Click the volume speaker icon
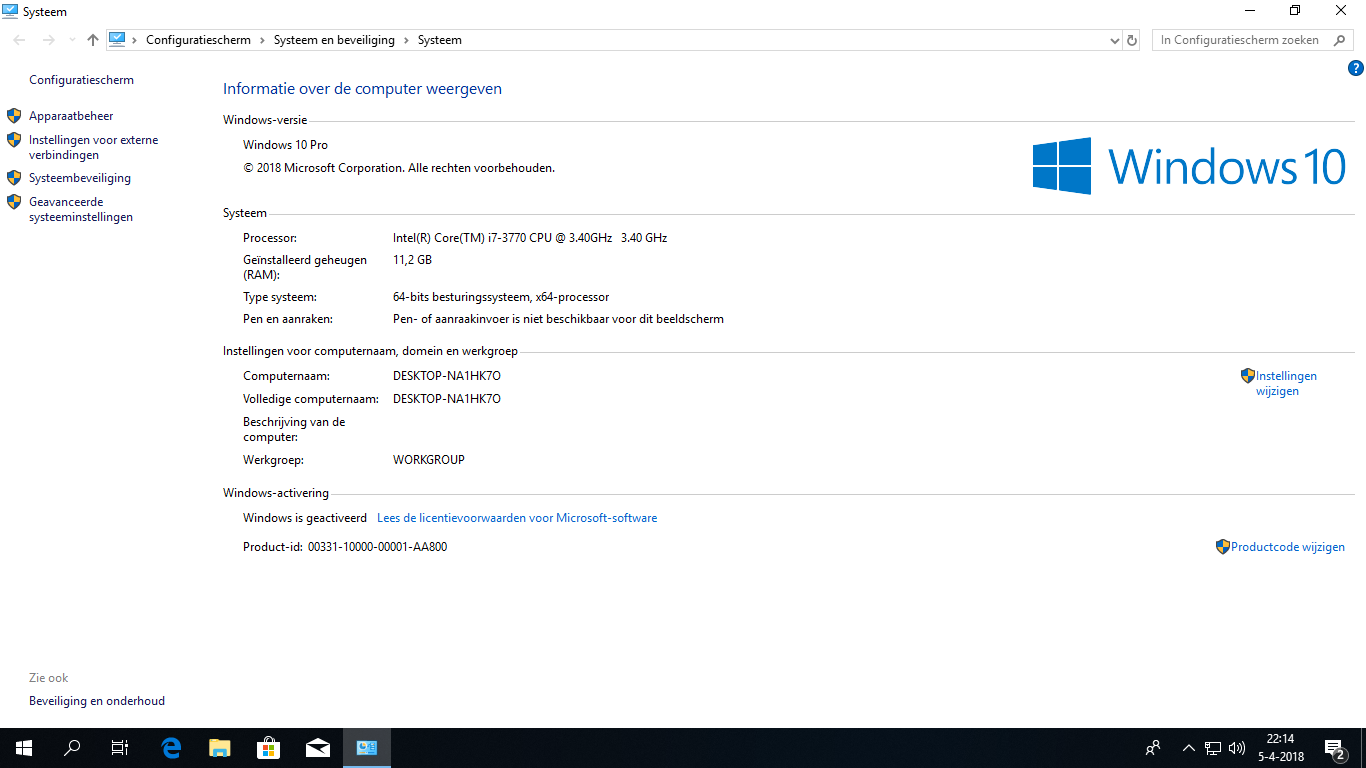Image resolution: width=1366 pixels, height=768 pixels. tap(1237, 748)
